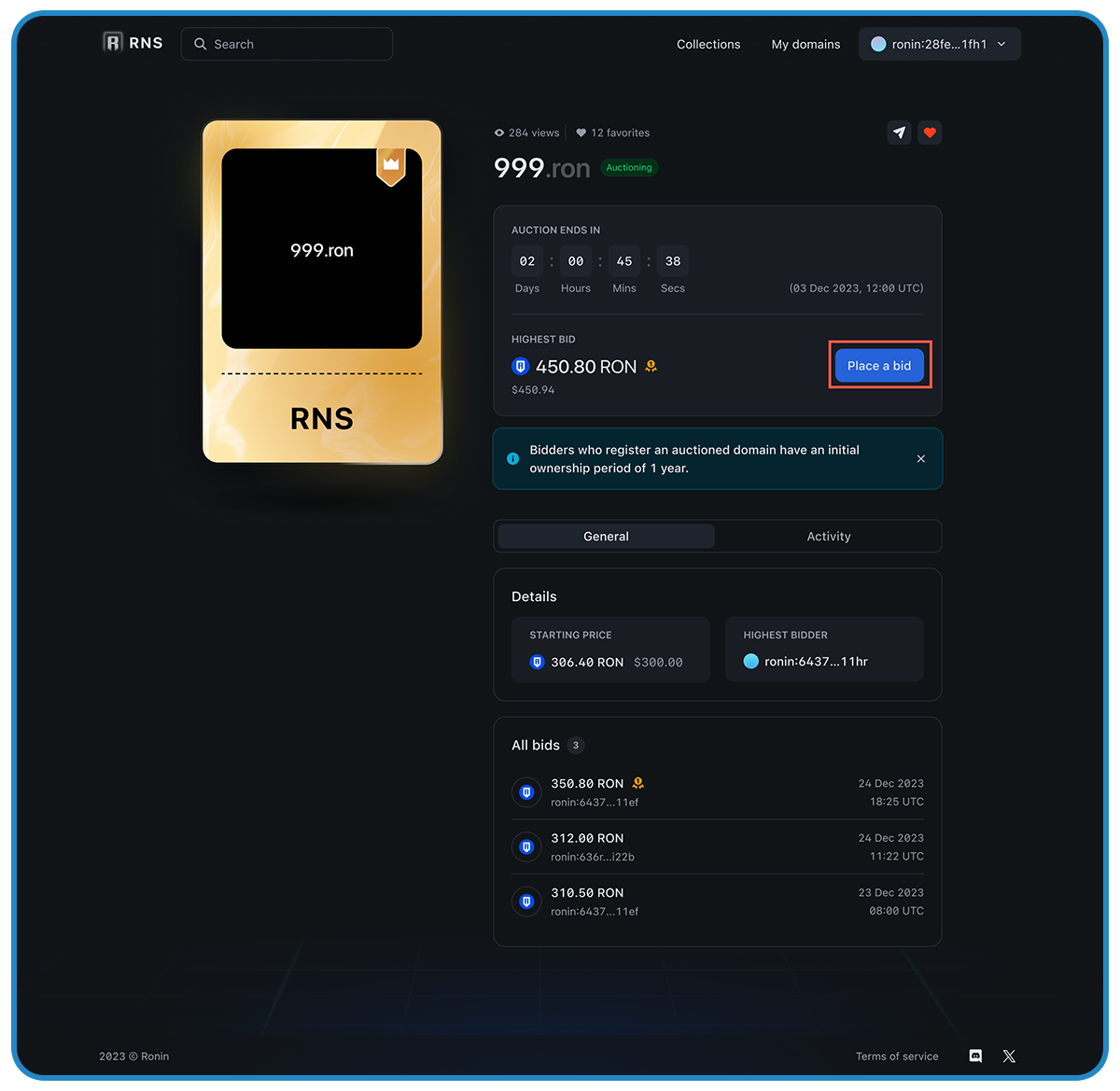Click the 23 Dec 2023 08:00 UTC timestamp
This screenshot has height=1091, width=1120.
coord(891,902)
